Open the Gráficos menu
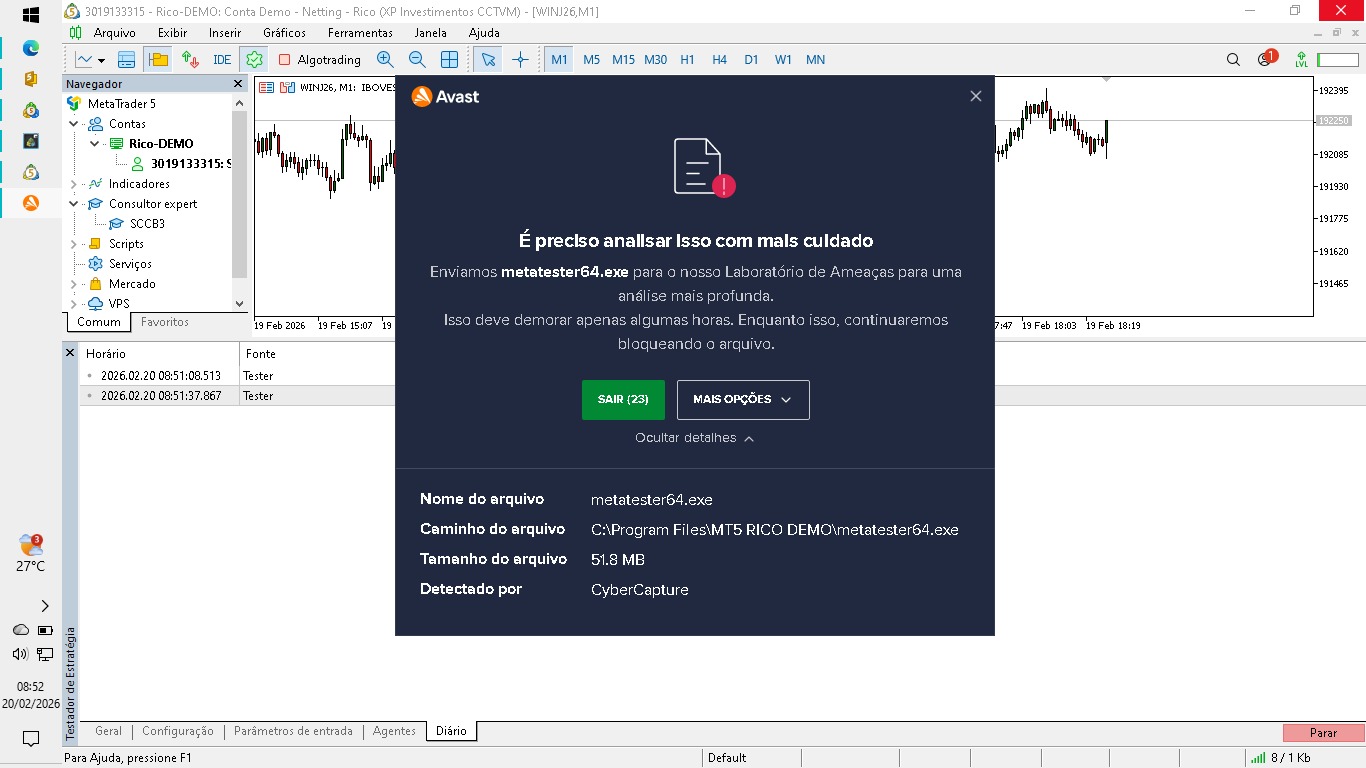Viewport: 1366px width, 768px height. pyautogui.click(x=284, y=33)
